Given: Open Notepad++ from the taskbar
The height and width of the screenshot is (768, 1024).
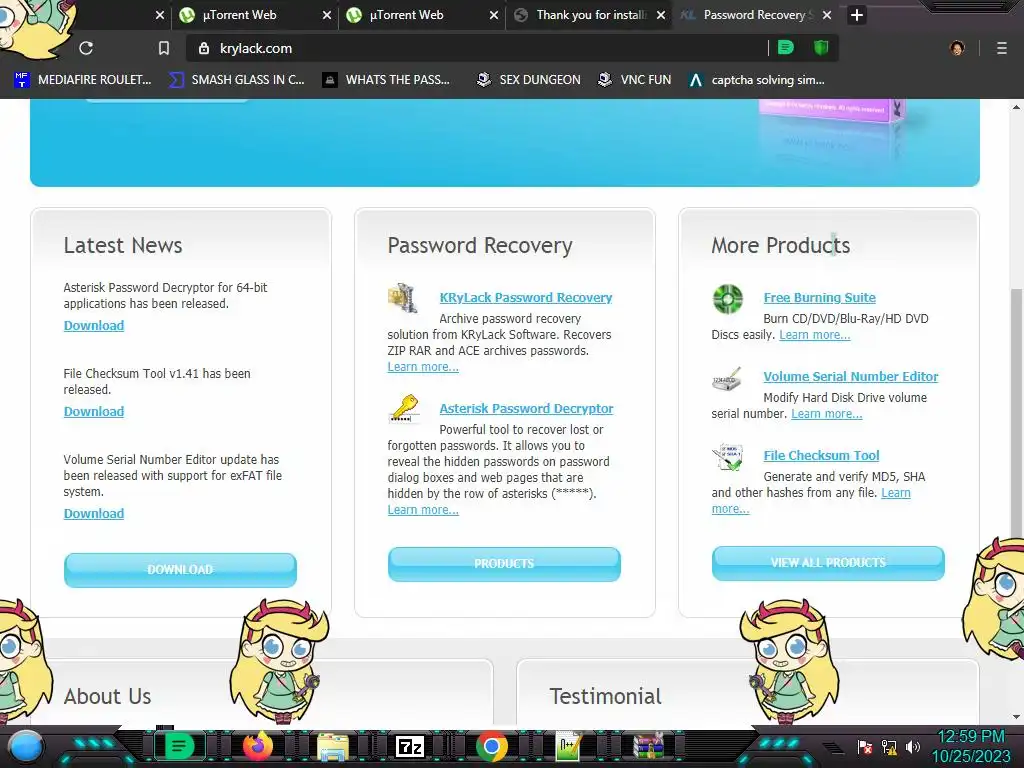Looking at the screenshot, I should tap(568, 746).
